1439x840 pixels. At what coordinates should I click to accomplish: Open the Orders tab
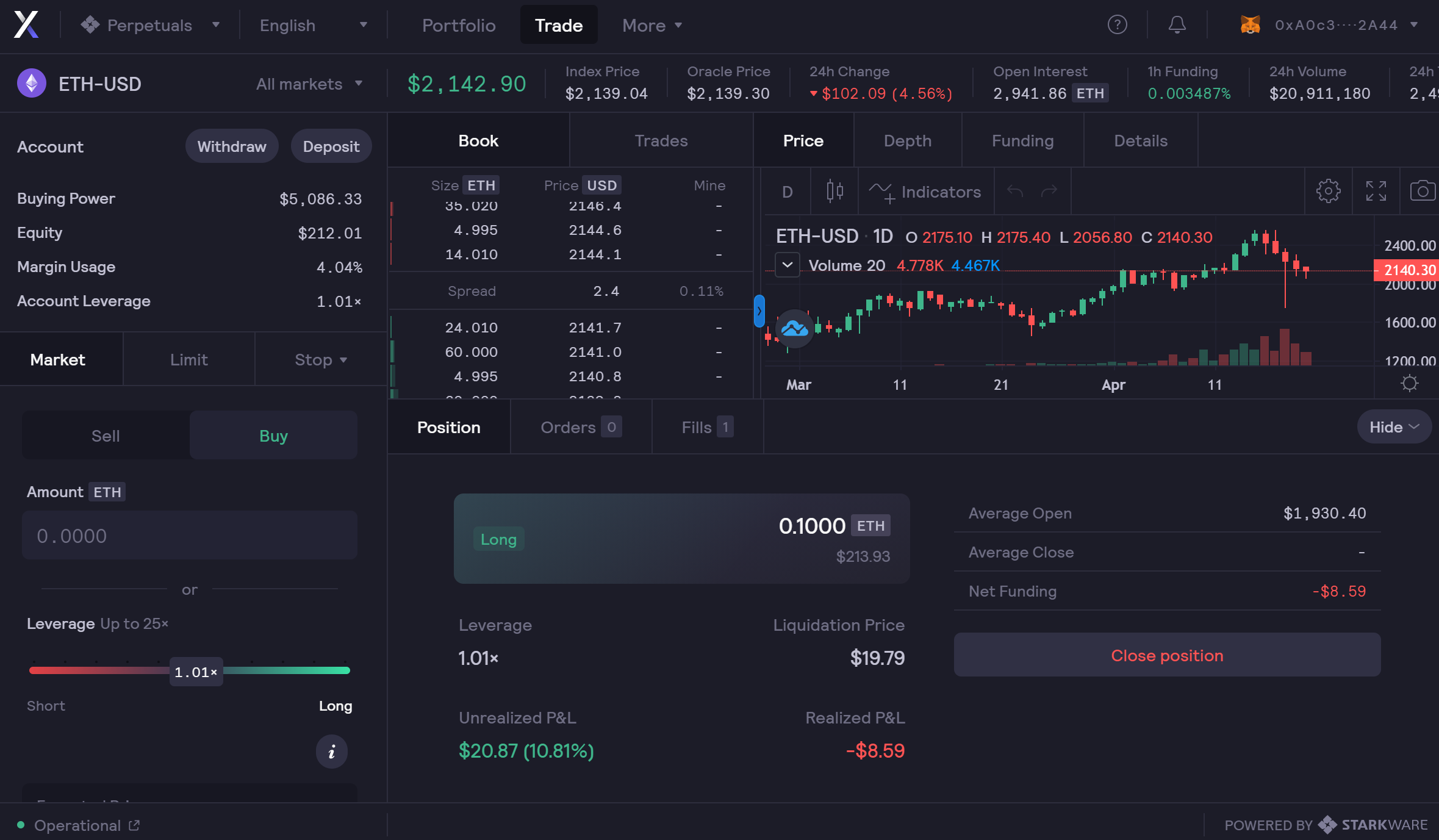[x=581, y=427]
